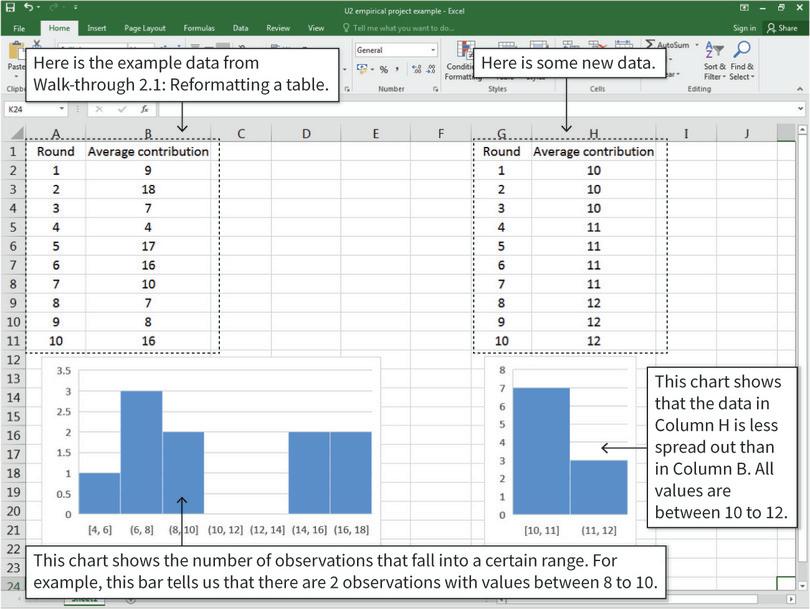Click the Conditional Formatting icon

[x=465, y=48]
